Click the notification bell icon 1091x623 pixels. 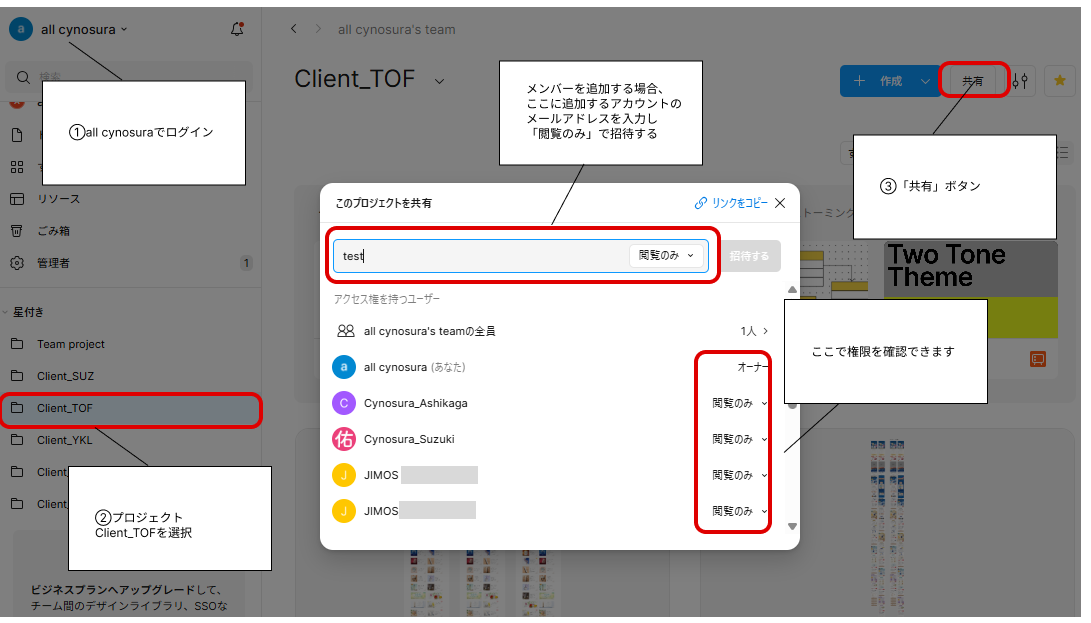pos(237,29)
